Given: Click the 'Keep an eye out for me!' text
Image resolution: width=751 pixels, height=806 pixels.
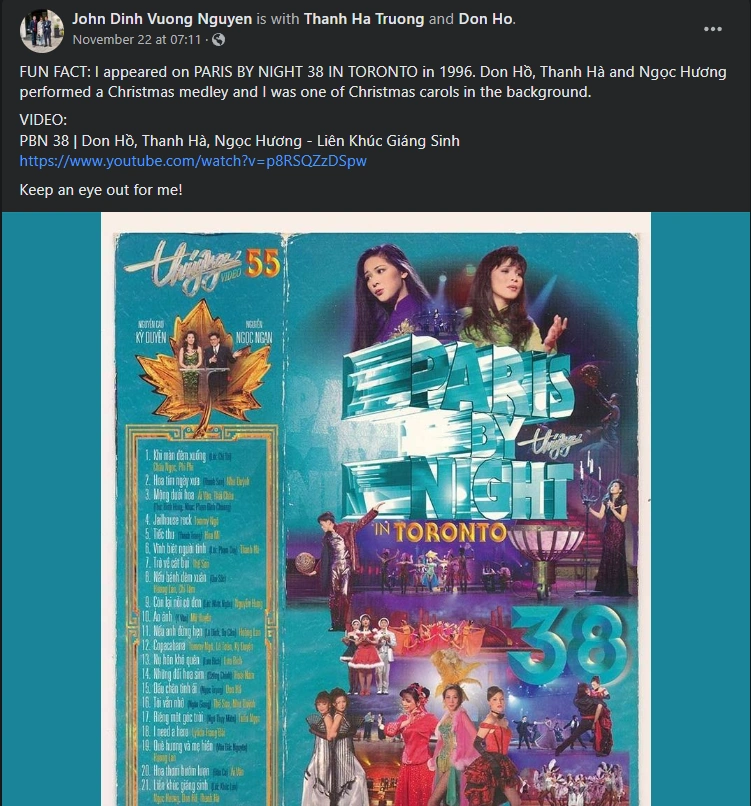Looking at the screenshot, I should coord(101,190).
